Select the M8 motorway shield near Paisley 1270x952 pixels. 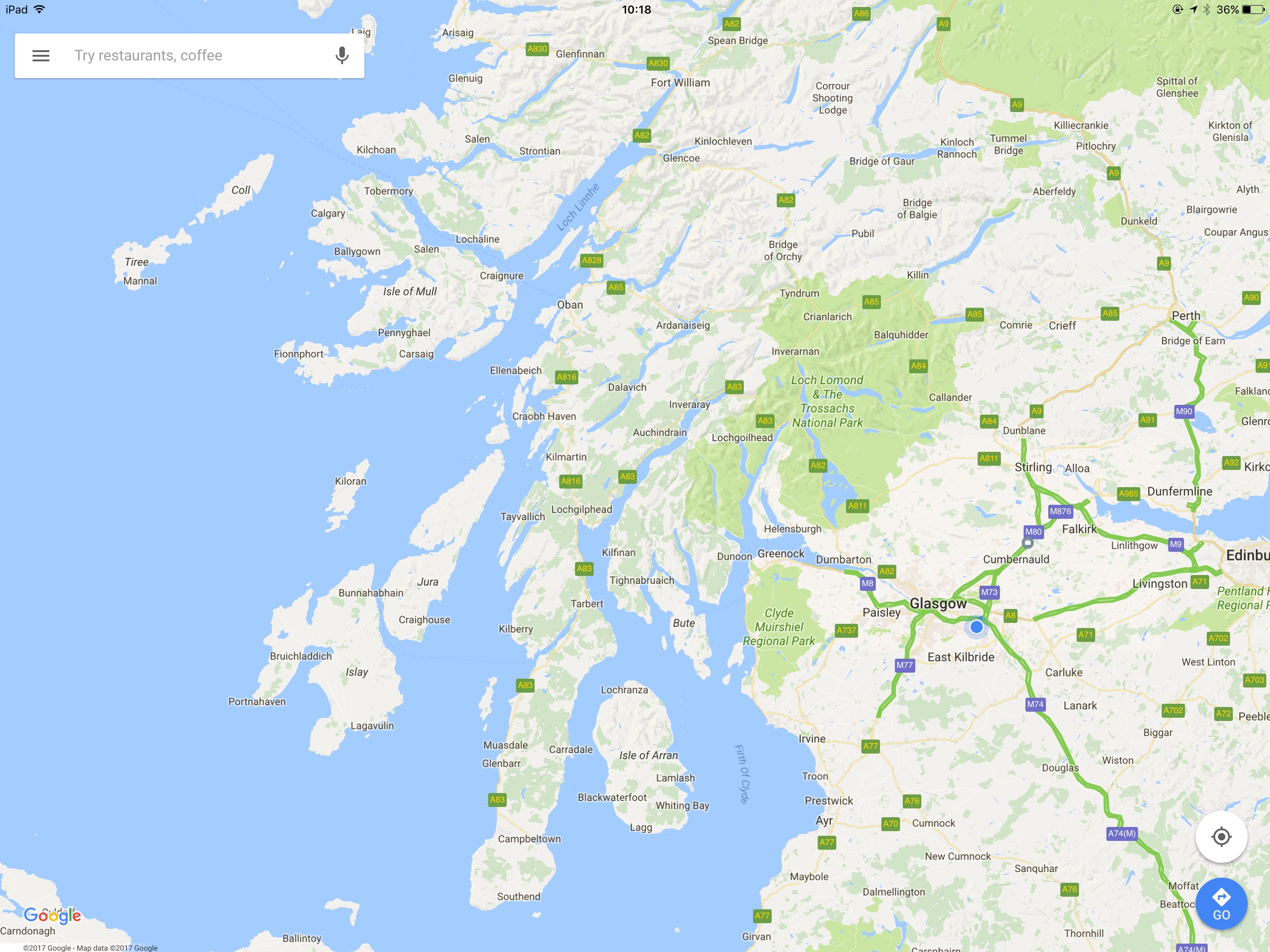(867, 583)
